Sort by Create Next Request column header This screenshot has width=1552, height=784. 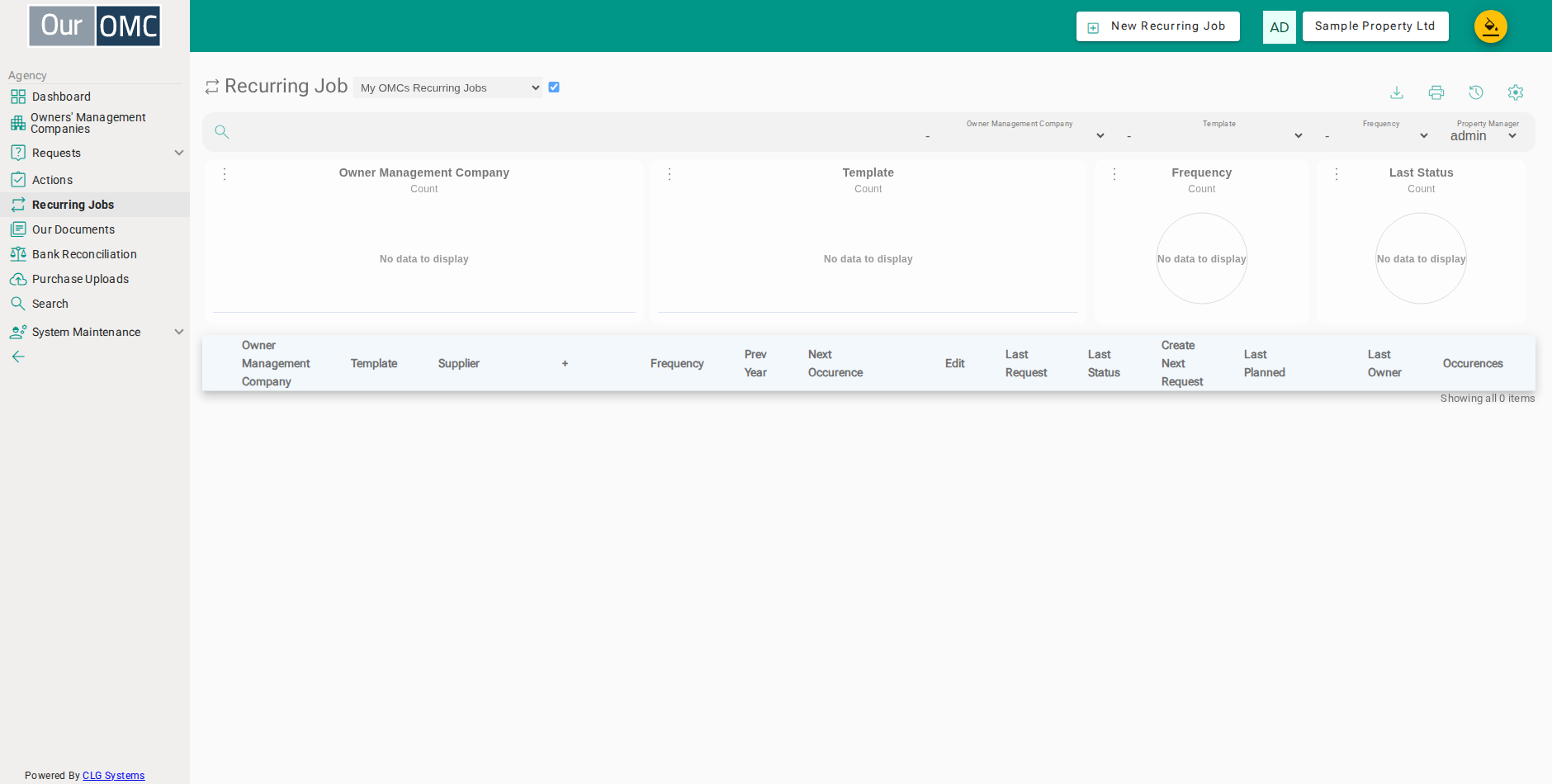[1182, 363]
